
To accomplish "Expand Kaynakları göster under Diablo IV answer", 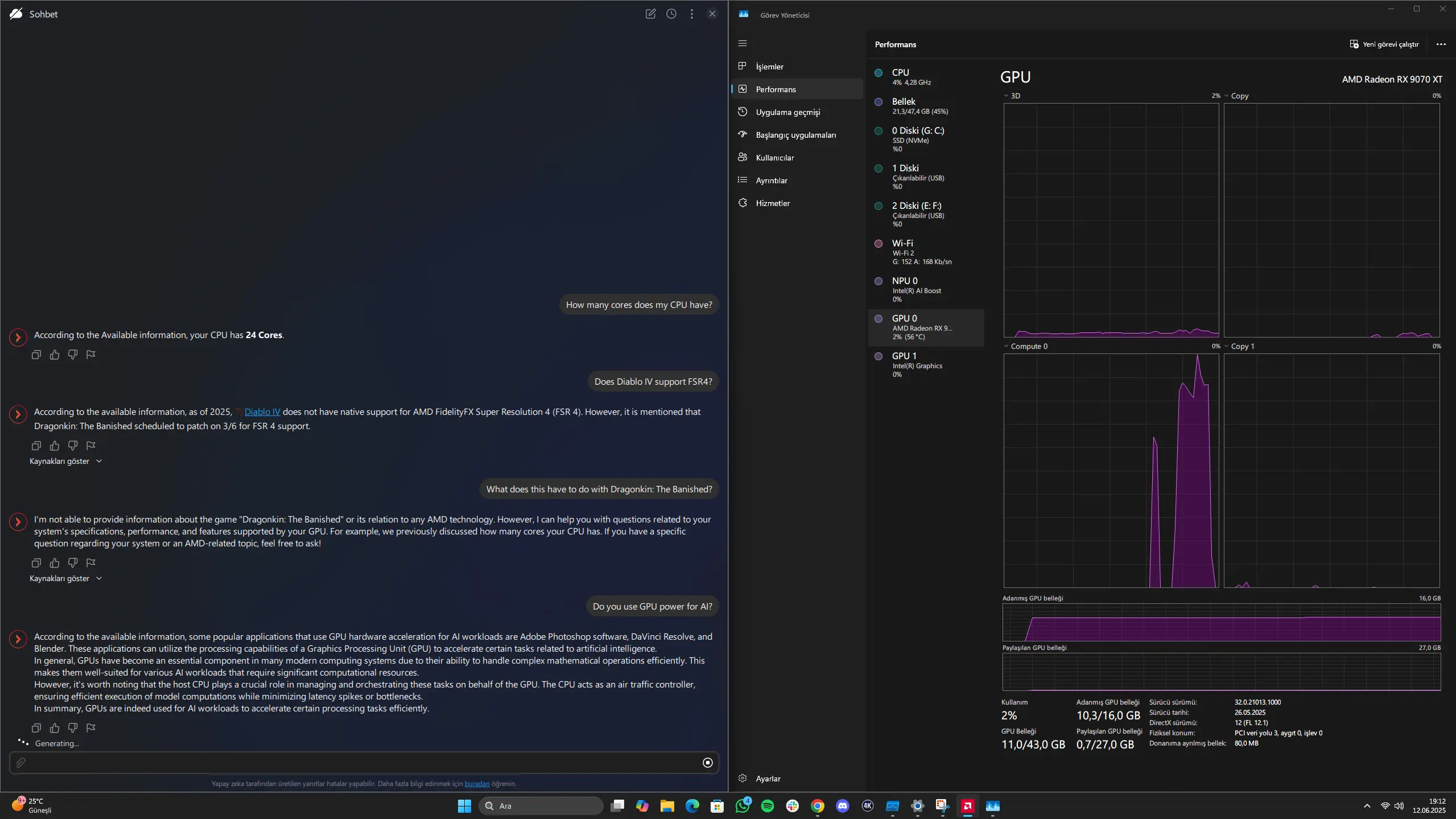I will pos(66,461).
